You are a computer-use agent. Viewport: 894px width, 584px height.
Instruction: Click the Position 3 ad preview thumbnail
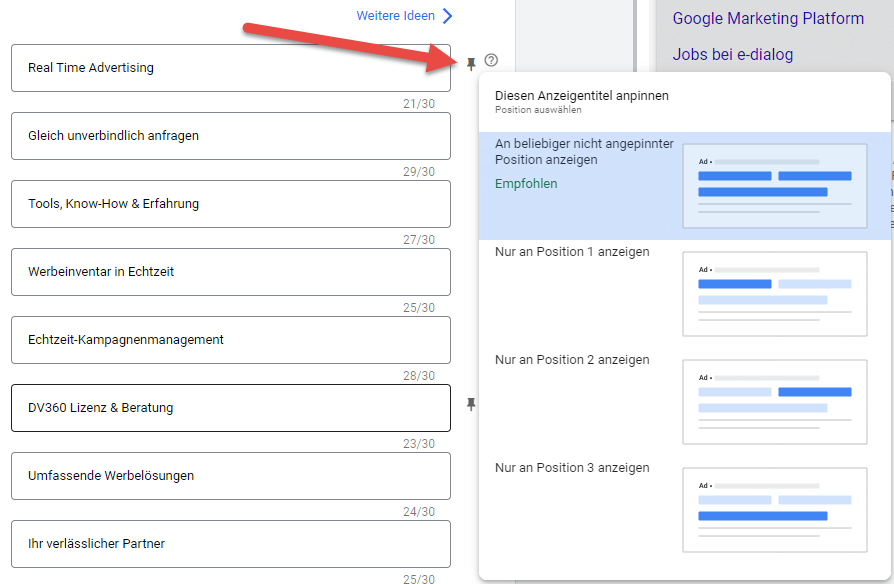tap(775, 509)
